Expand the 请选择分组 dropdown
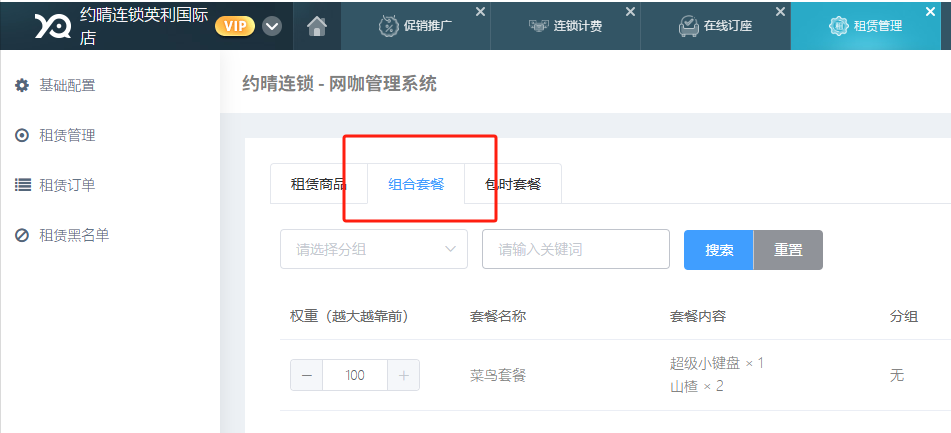This screenshot has width=951, height=433. tap(374, 249)
